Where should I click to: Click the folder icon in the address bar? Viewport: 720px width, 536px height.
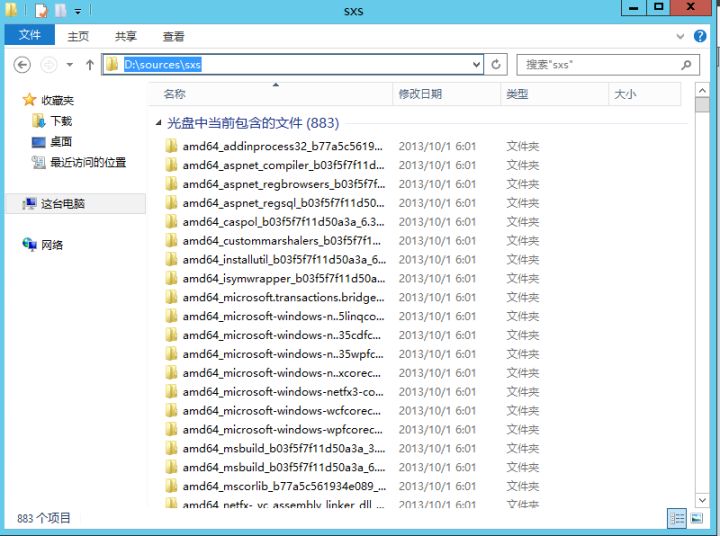point(112,65)
